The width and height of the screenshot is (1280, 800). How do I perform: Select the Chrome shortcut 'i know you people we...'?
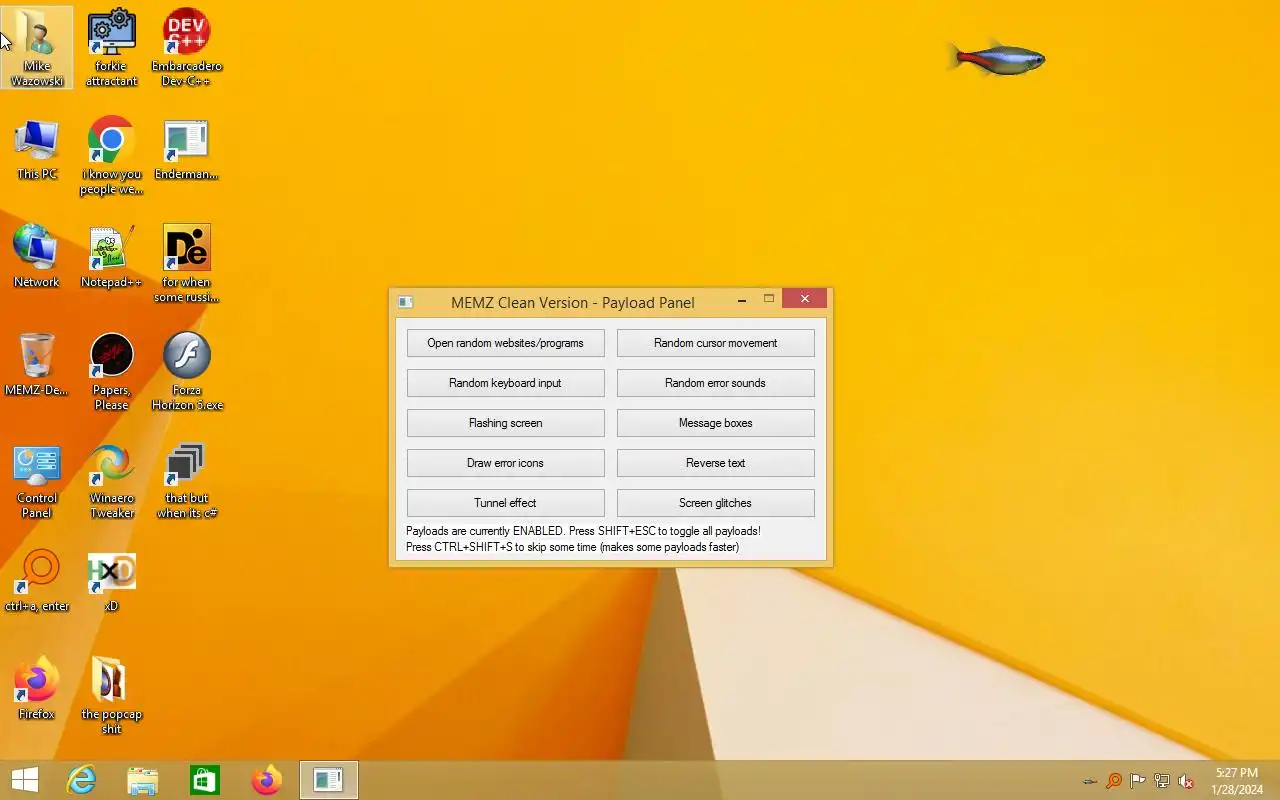point(111,156)
